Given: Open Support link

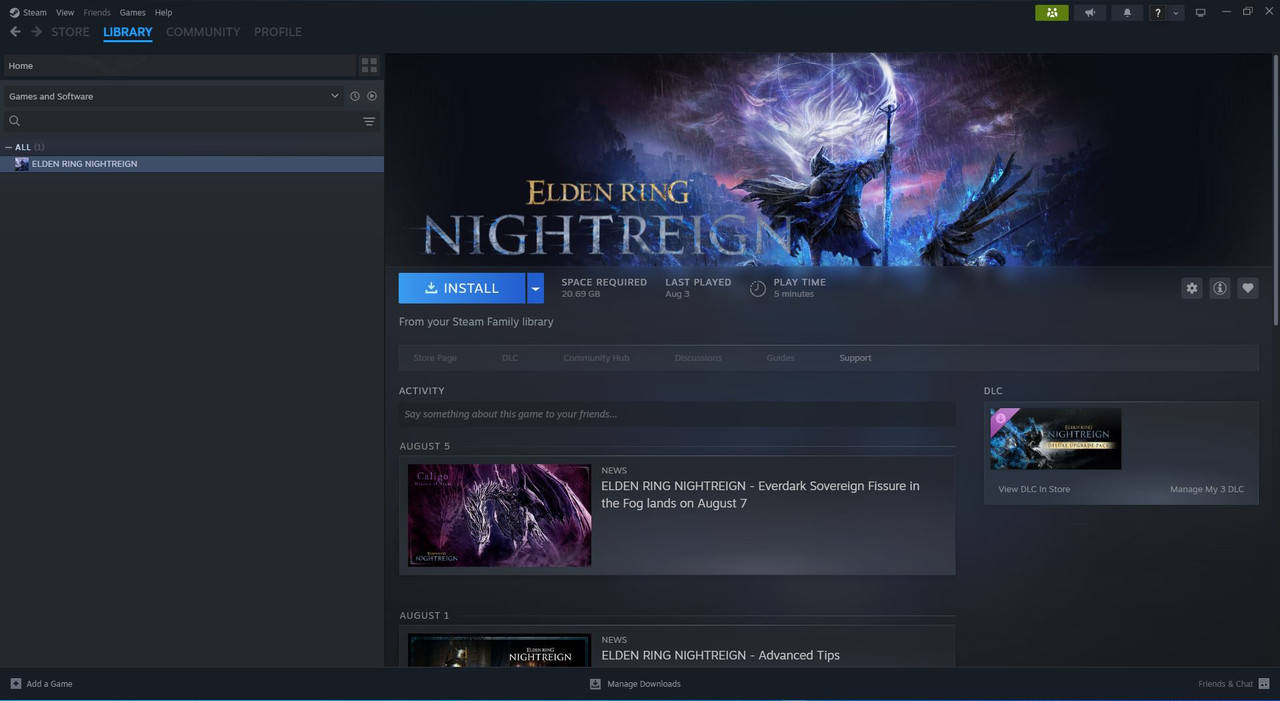Looking at the screenshot, I should pyautogui.click(x=855, y=358).
